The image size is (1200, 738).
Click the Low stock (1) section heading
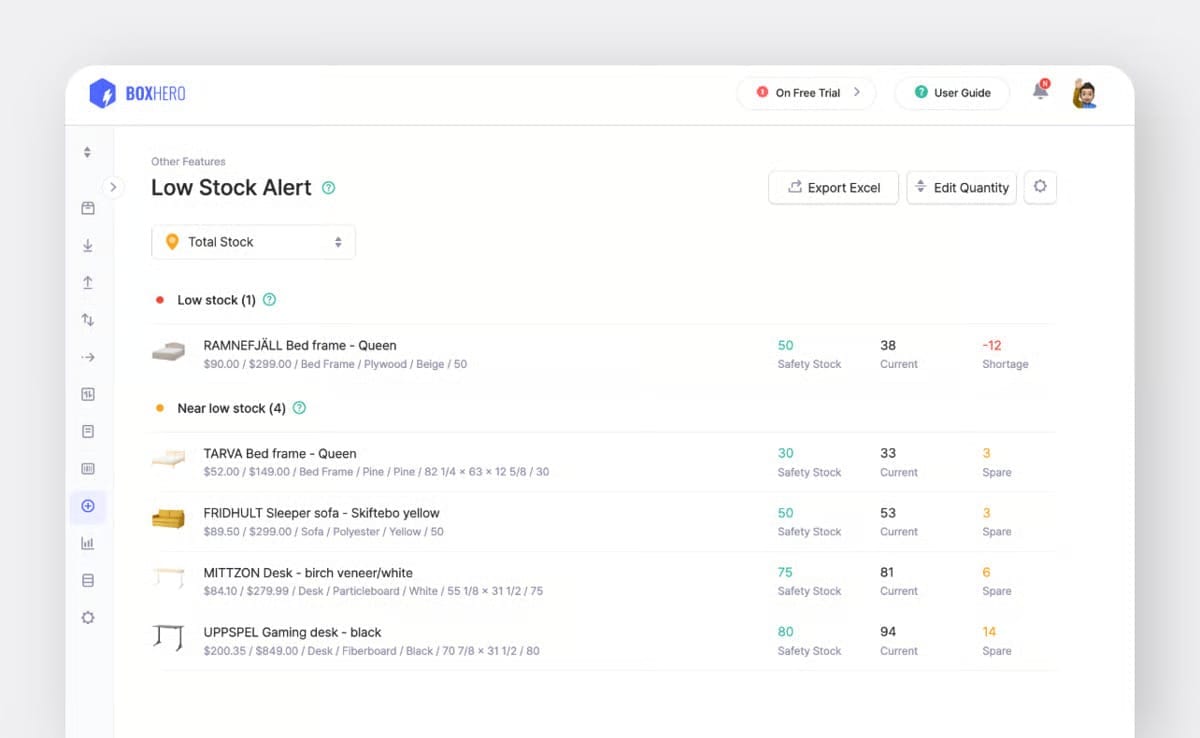pyautogui.click(x=216, y=300)
